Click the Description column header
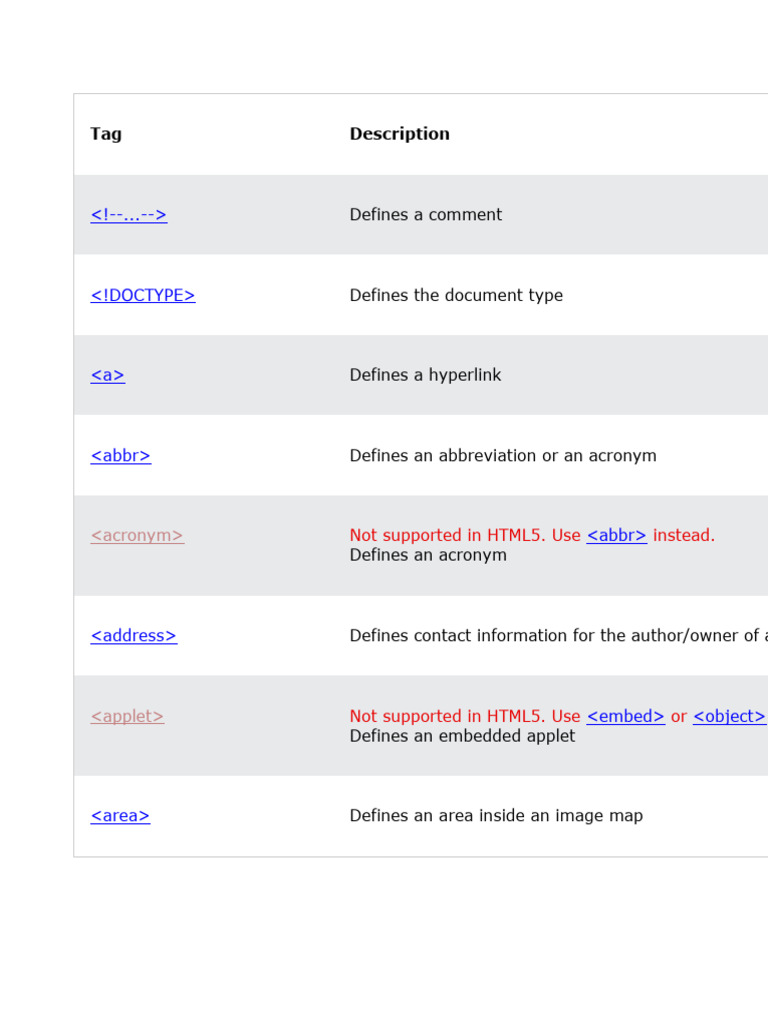The height and width of the screenshot is (1024, 768). click(x=399, y=134)
